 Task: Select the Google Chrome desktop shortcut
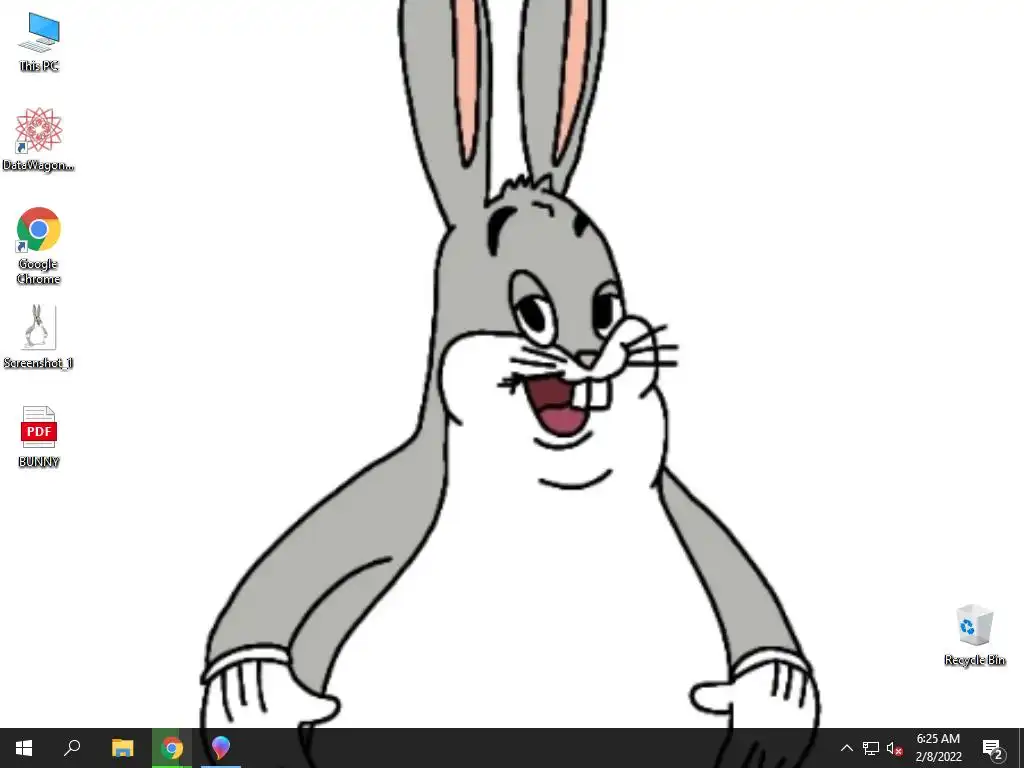tap(39, 246)
